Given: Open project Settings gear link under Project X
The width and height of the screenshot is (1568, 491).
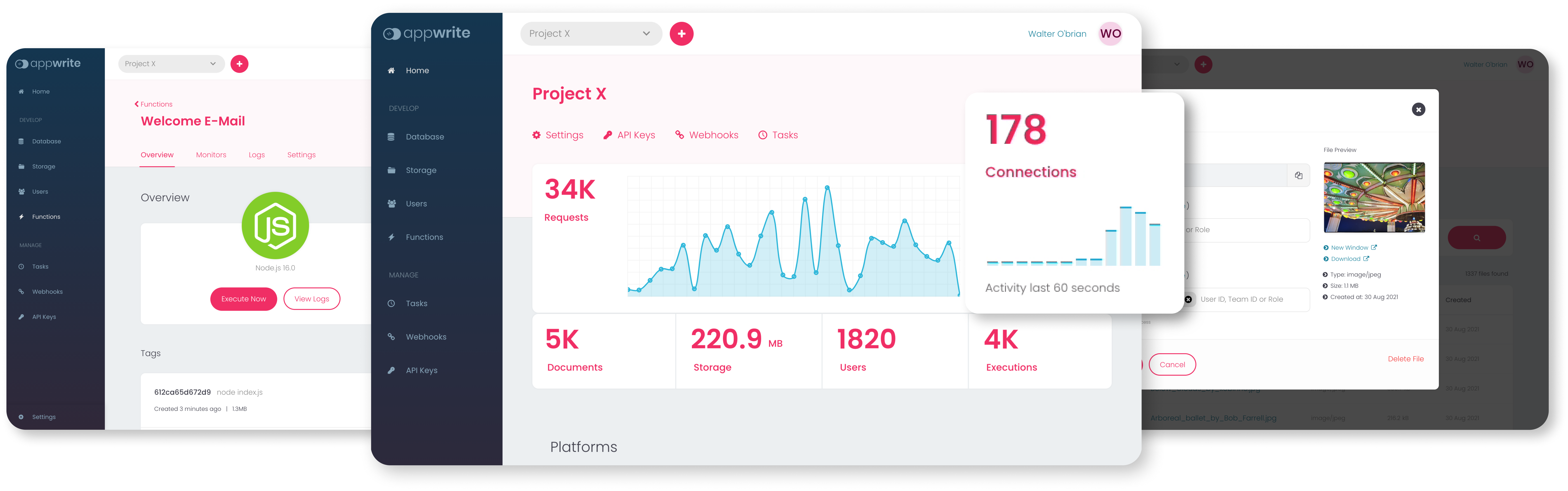Looking at the screenshot, I should [x=558, y=135].
